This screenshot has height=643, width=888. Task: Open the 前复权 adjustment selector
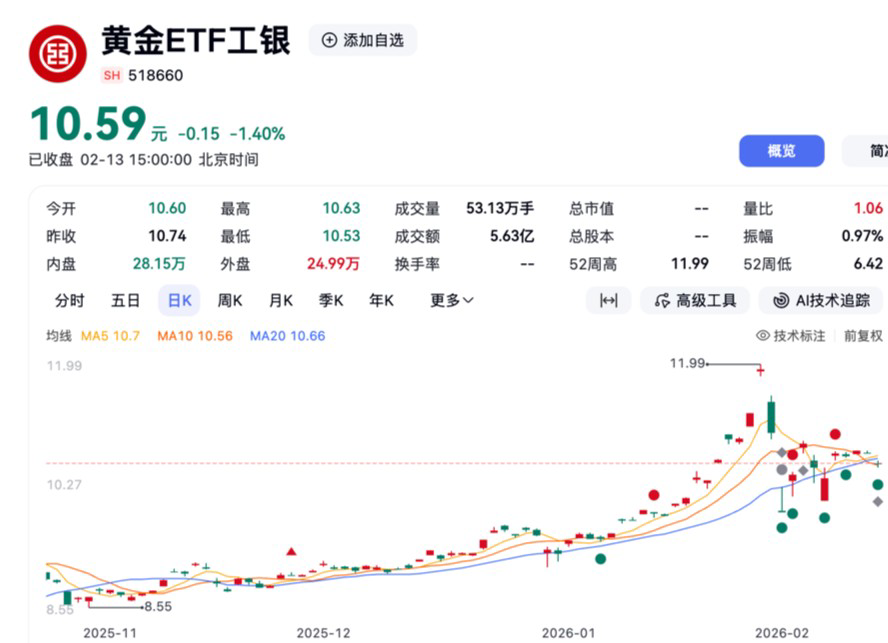pos(863,336)
